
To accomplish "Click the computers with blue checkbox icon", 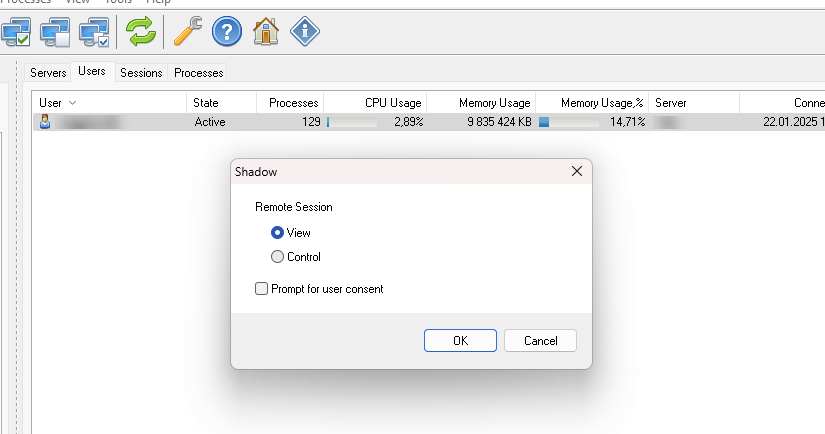I will [95, 32].
